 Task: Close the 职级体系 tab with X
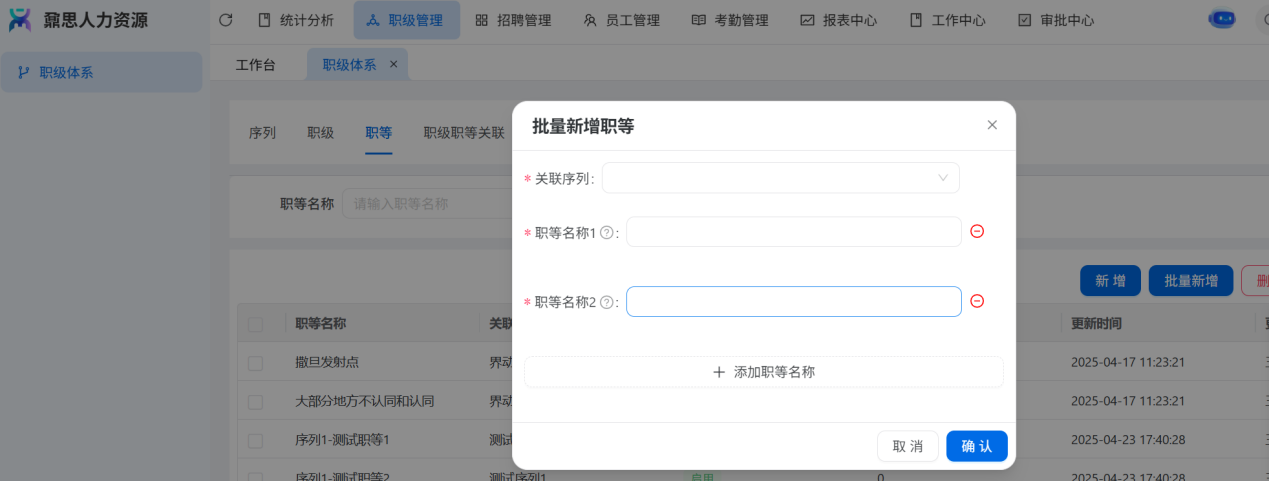click(x=393, y=64)
